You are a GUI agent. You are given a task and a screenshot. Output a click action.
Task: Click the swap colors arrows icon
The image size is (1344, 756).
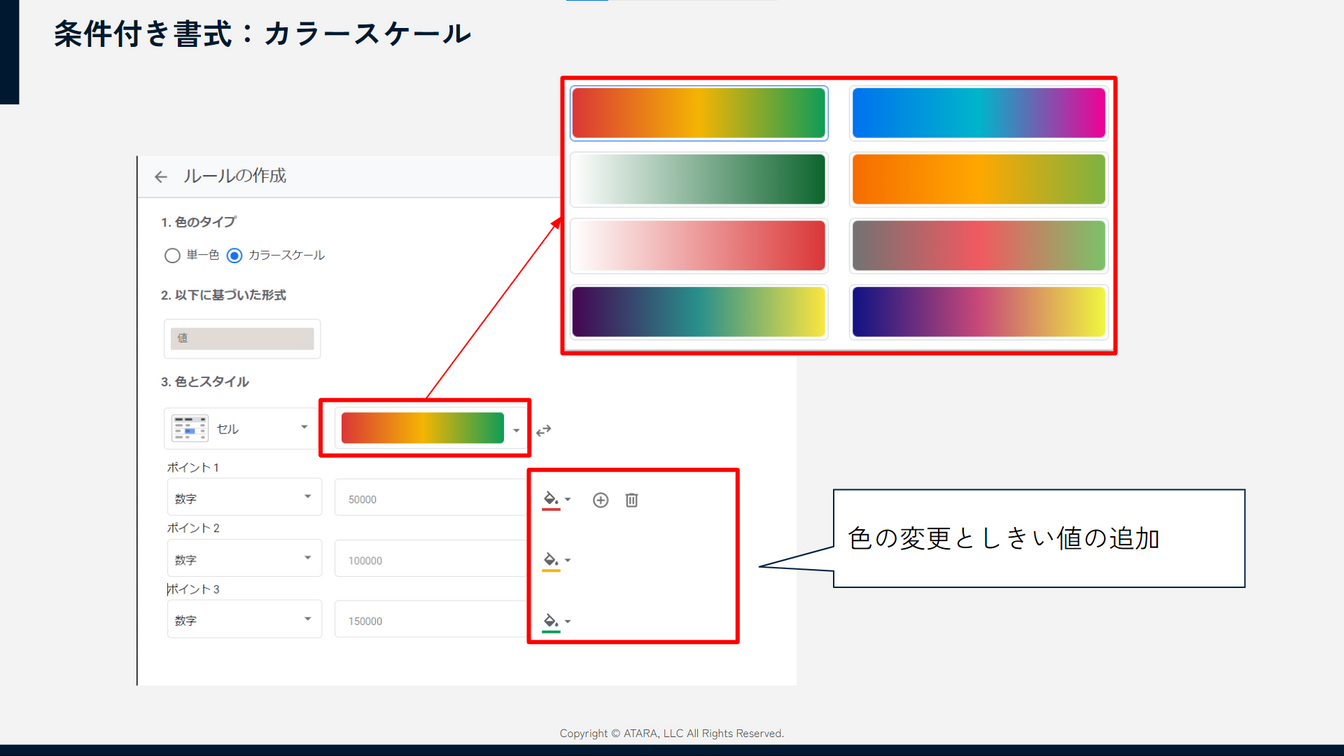[543, 431]
